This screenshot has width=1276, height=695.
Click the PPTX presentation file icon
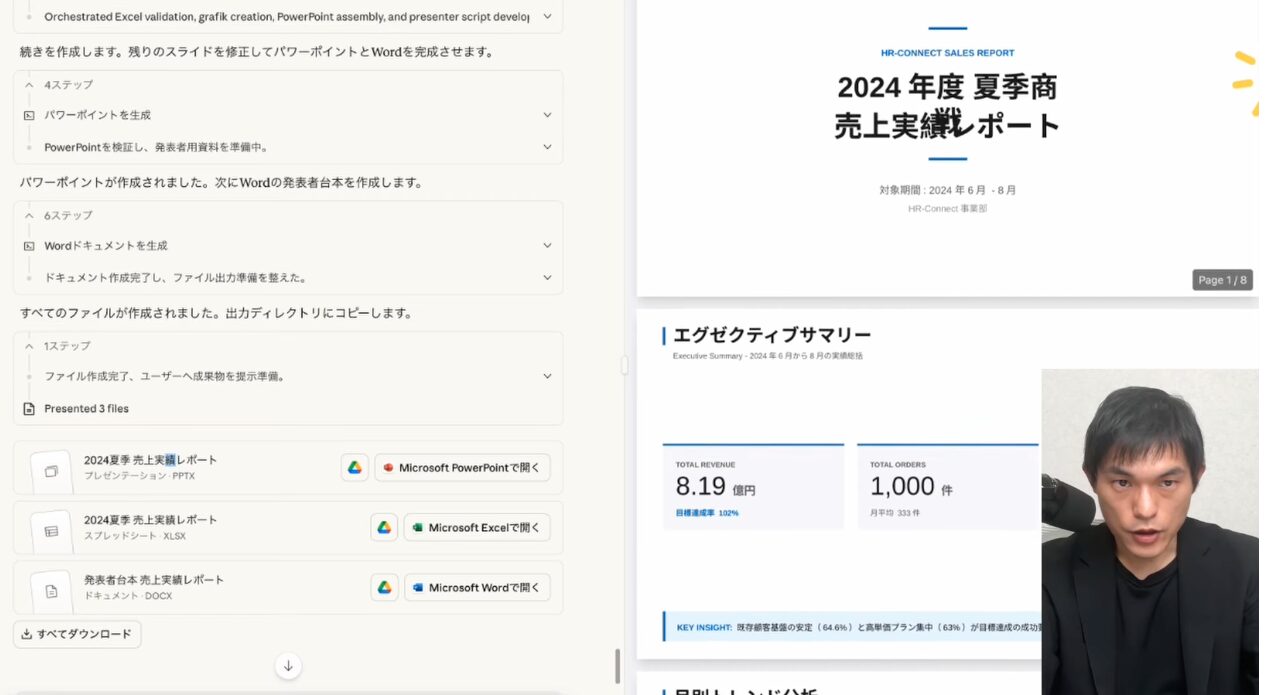[51, 471]
